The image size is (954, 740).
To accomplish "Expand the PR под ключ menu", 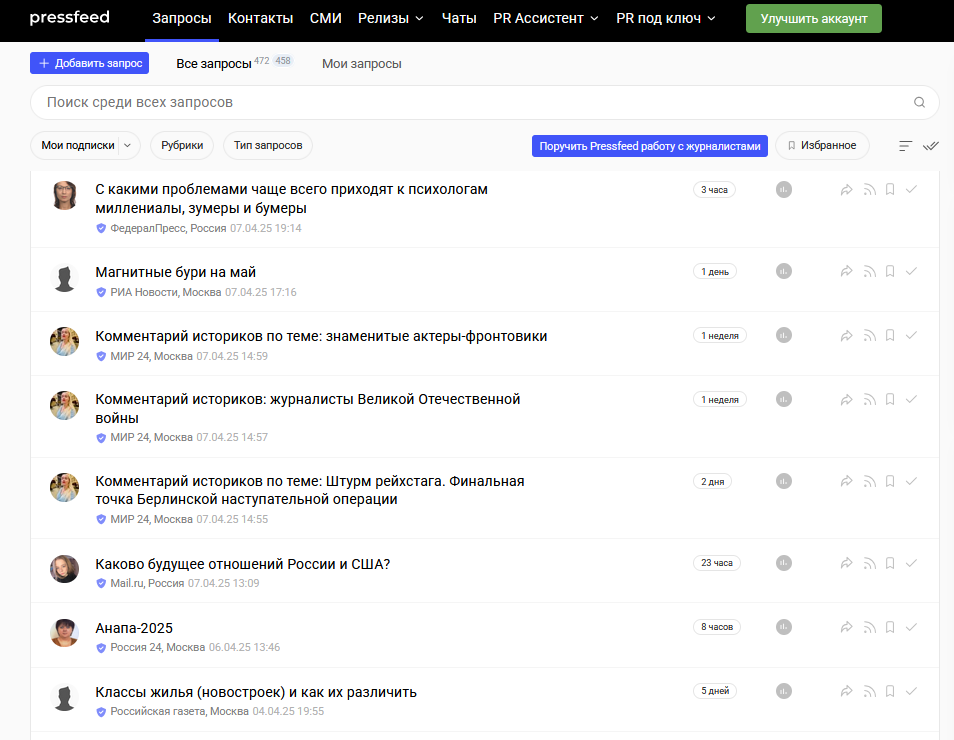I will [666, 18].
